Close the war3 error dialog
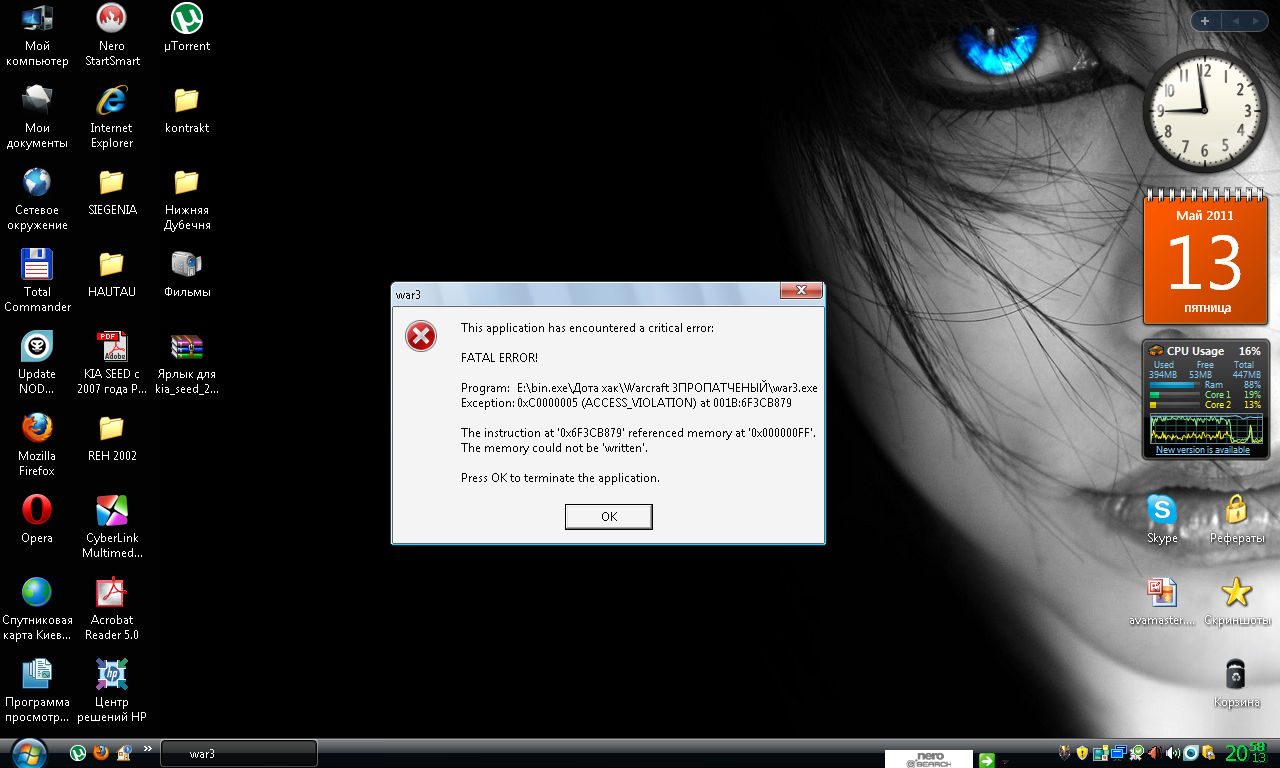 click(801, 290)
